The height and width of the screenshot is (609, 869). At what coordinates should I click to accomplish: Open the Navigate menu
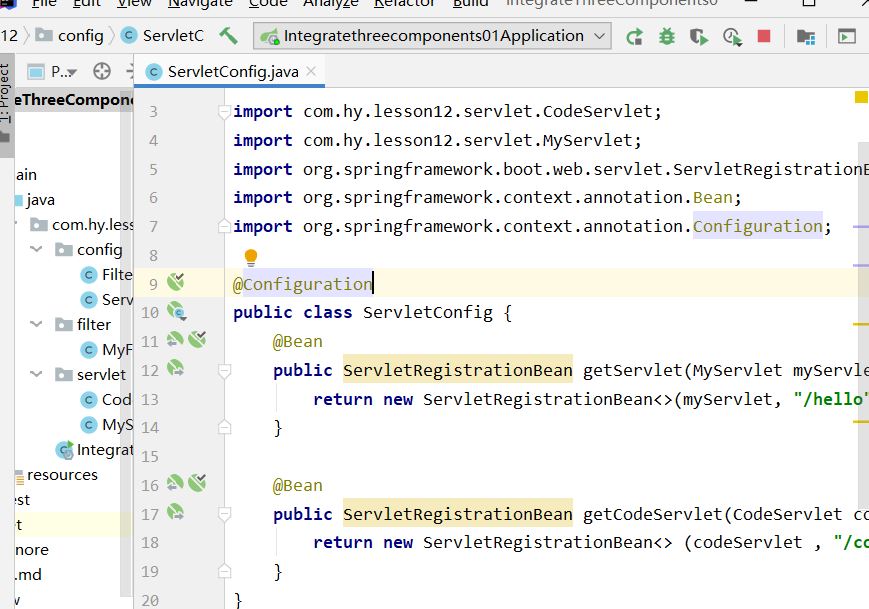coord(200,3)
